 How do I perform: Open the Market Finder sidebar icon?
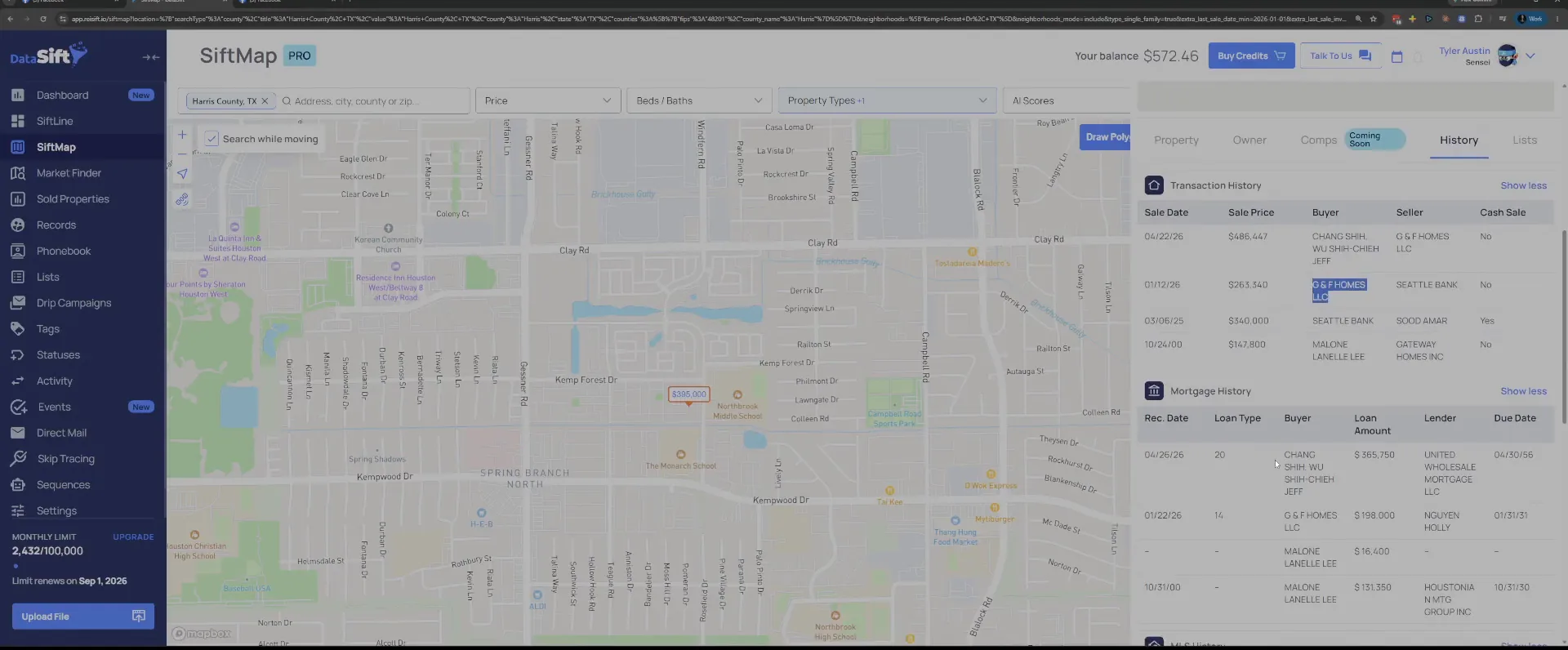click(x=18, y=173)
